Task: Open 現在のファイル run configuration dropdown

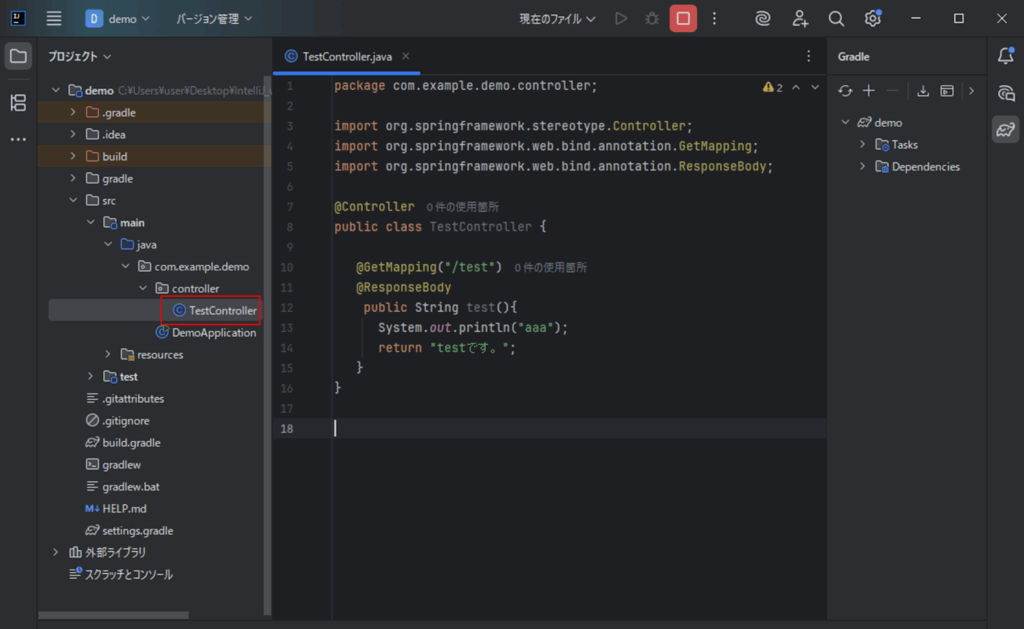Action: [557, 18]
